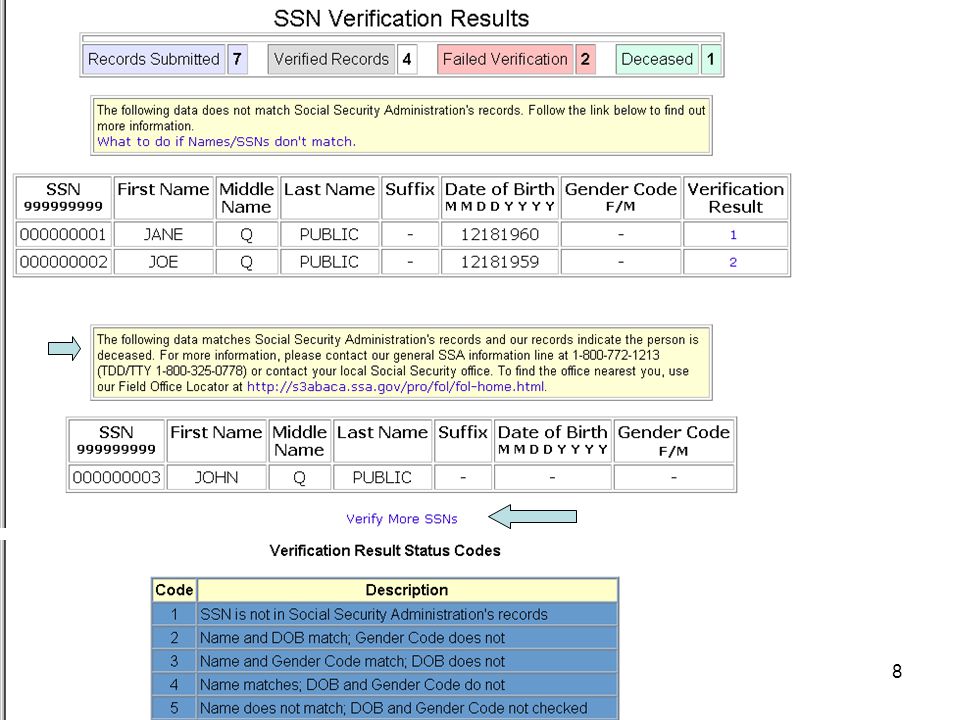Click the Verified Records count 4

(x=407, y=59)
